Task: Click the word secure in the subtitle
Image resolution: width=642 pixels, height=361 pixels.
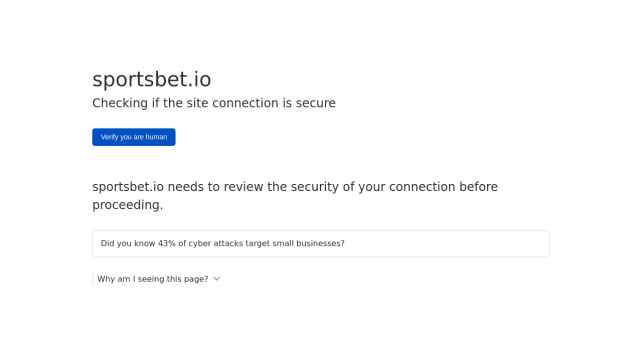Action: 316,103
